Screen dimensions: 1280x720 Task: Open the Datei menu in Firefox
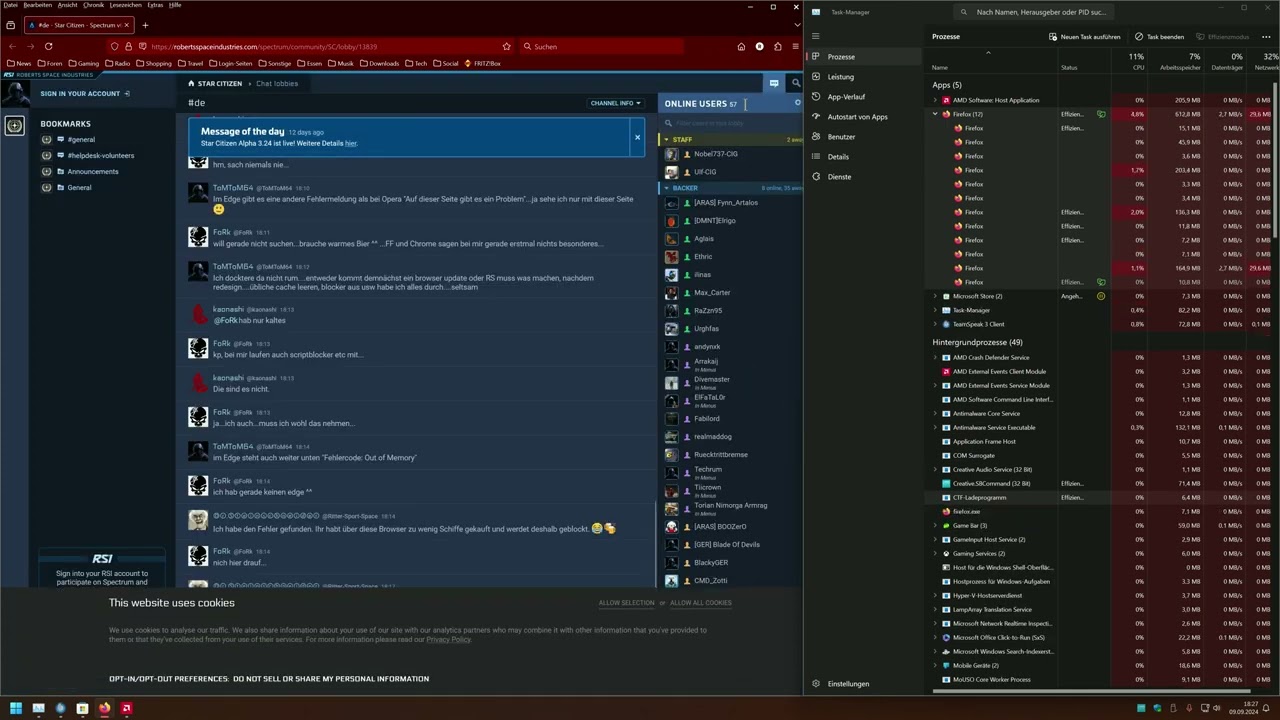pyautogui.click(x=10, y=5)
